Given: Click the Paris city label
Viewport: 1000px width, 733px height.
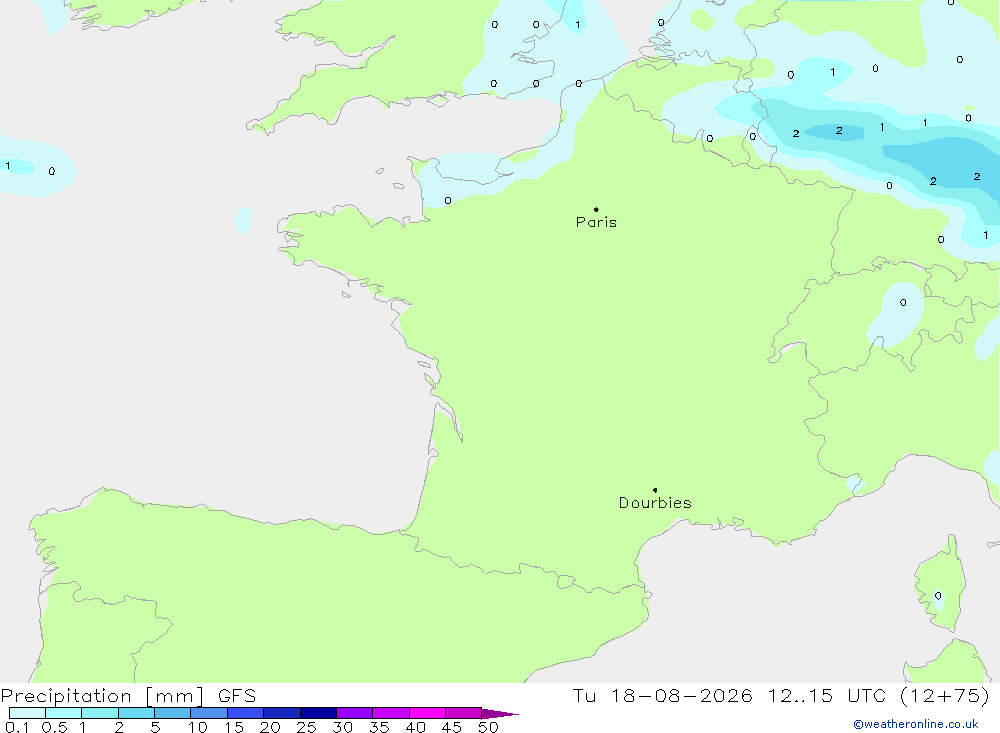Looking at the screenshot, I should click(596, 222).
